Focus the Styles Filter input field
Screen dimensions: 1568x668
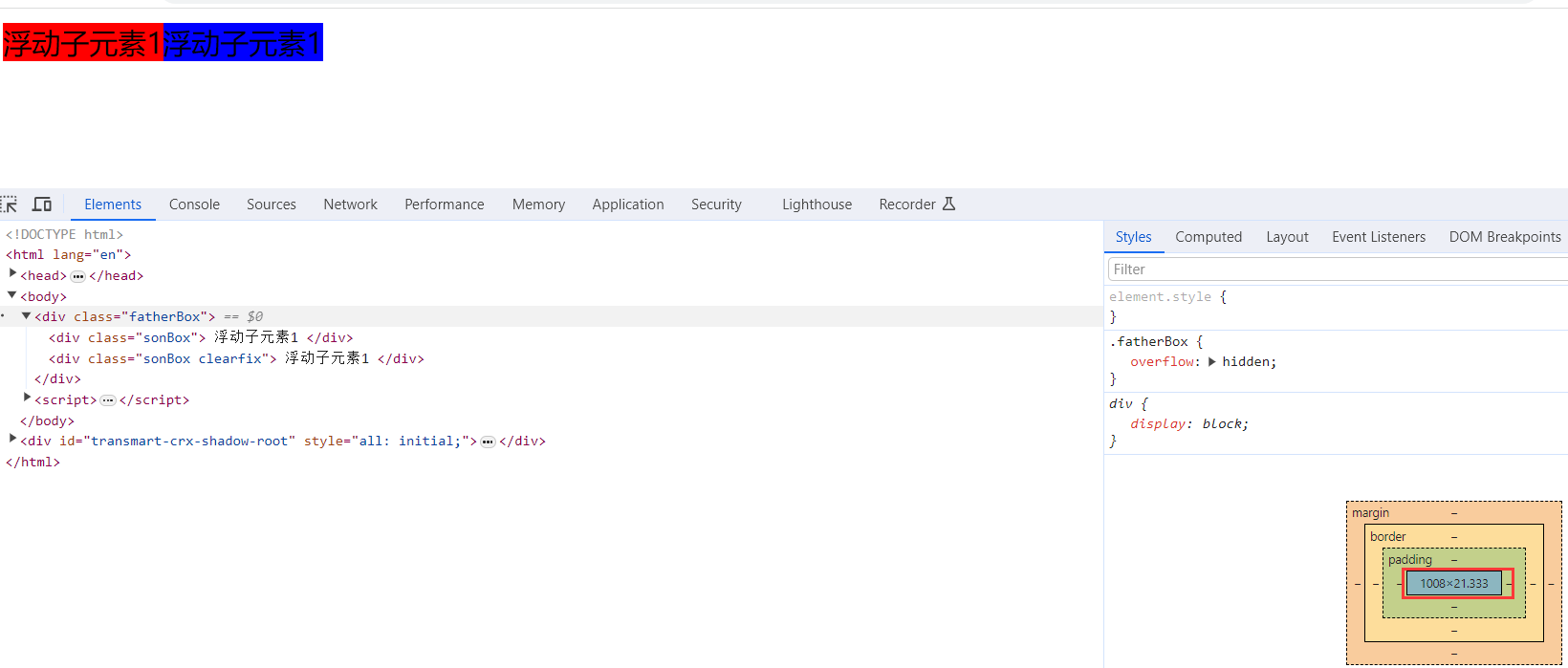pos(1337,269)
